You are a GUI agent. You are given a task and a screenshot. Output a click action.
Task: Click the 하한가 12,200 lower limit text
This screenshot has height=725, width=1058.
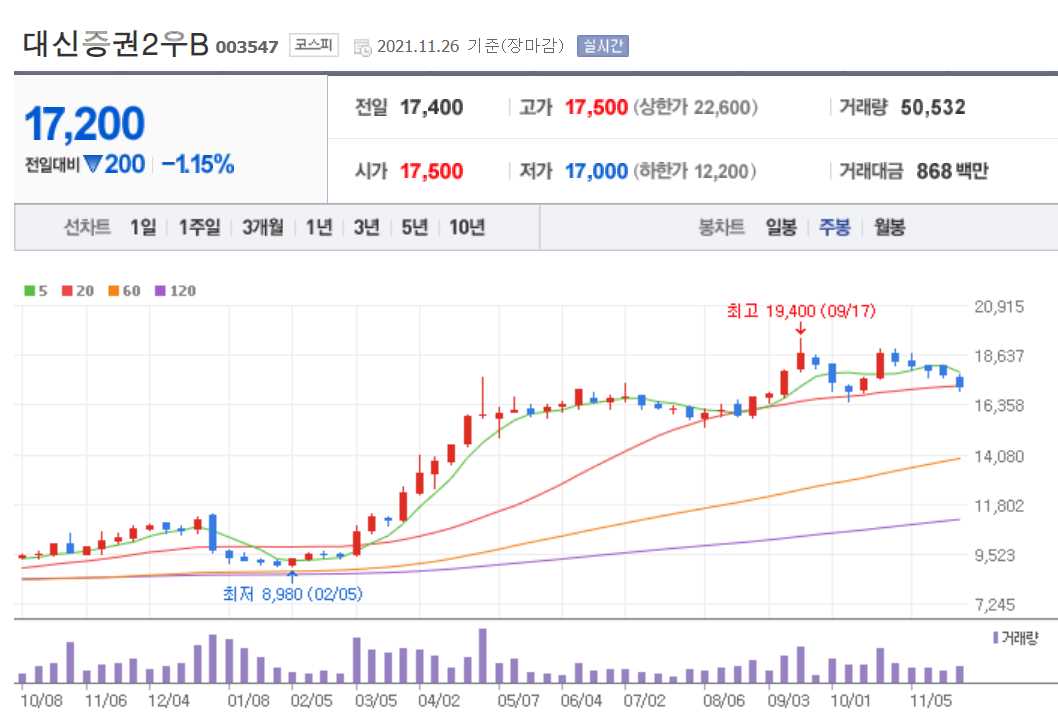(694, 171)
